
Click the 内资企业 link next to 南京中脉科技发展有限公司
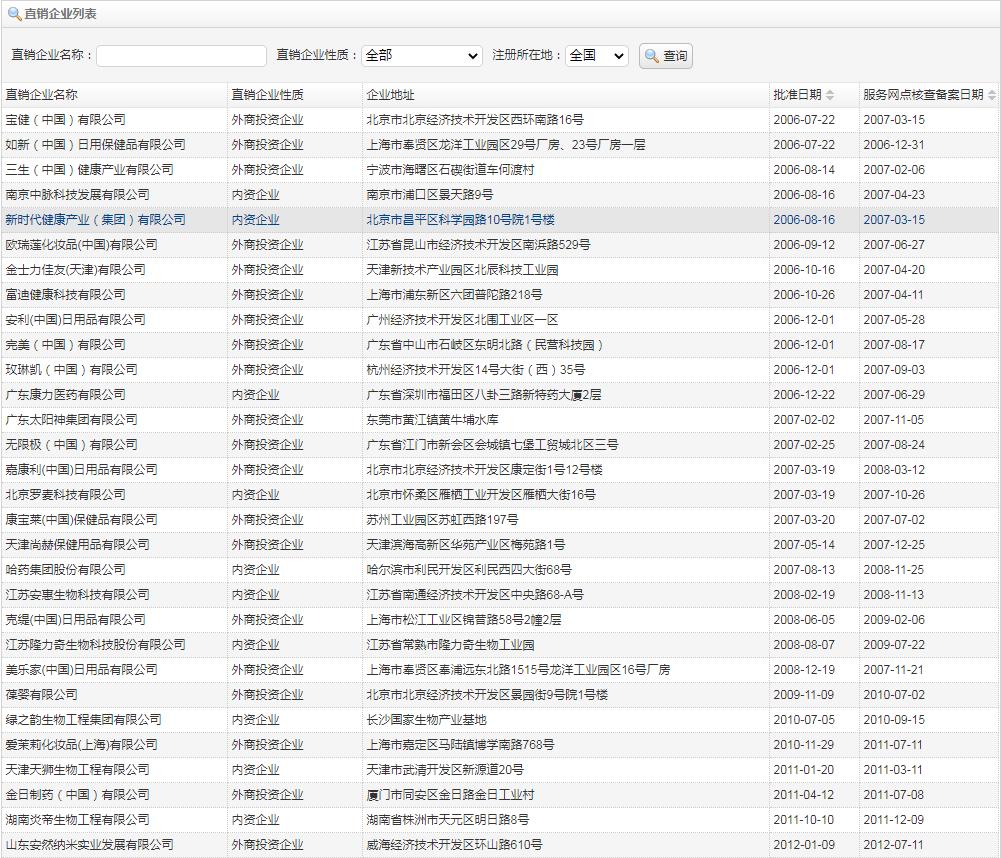(253, 194)
